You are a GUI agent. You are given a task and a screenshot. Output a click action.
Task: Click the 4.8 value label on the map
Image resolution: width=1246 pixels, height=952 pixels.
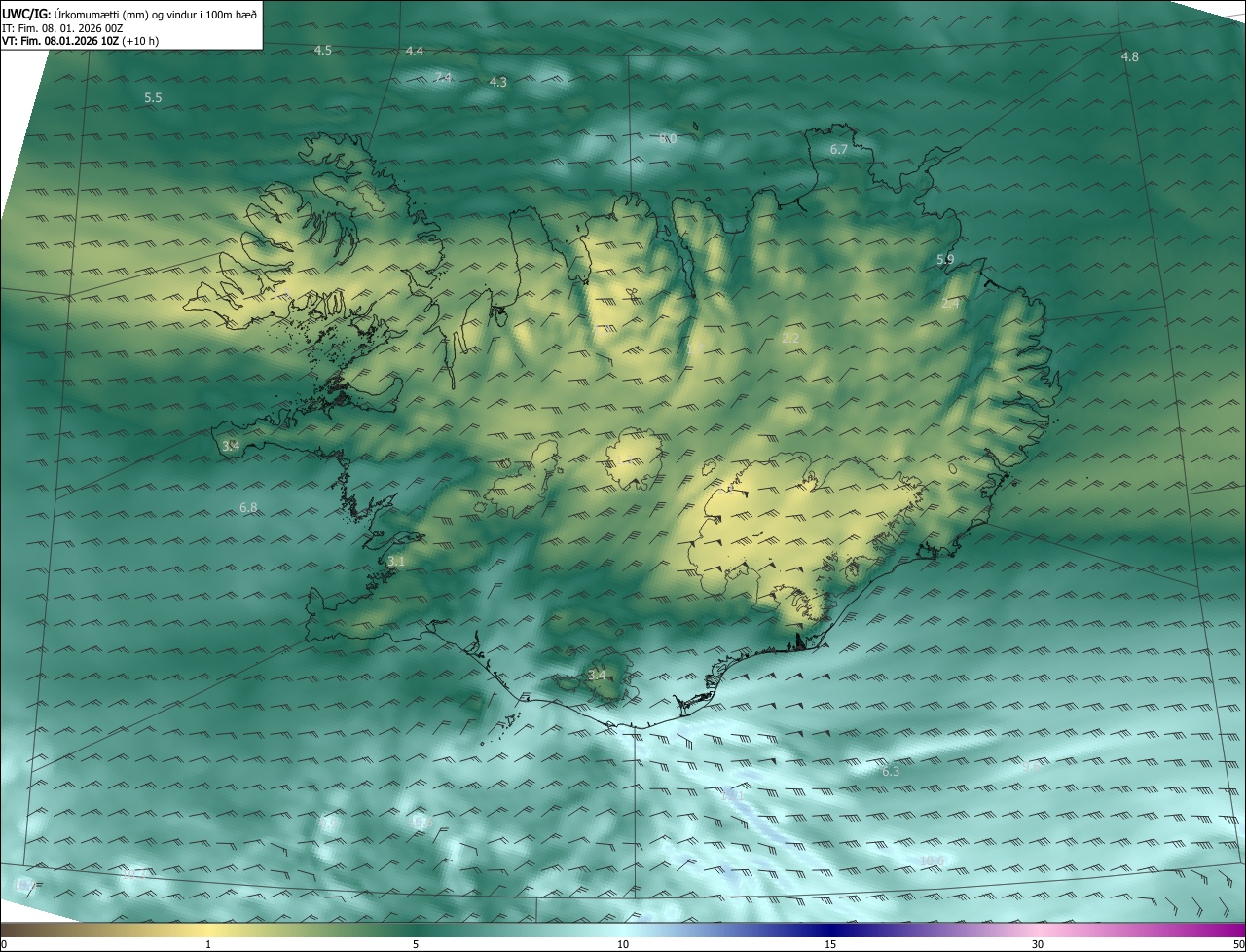tap(1129, 57)
